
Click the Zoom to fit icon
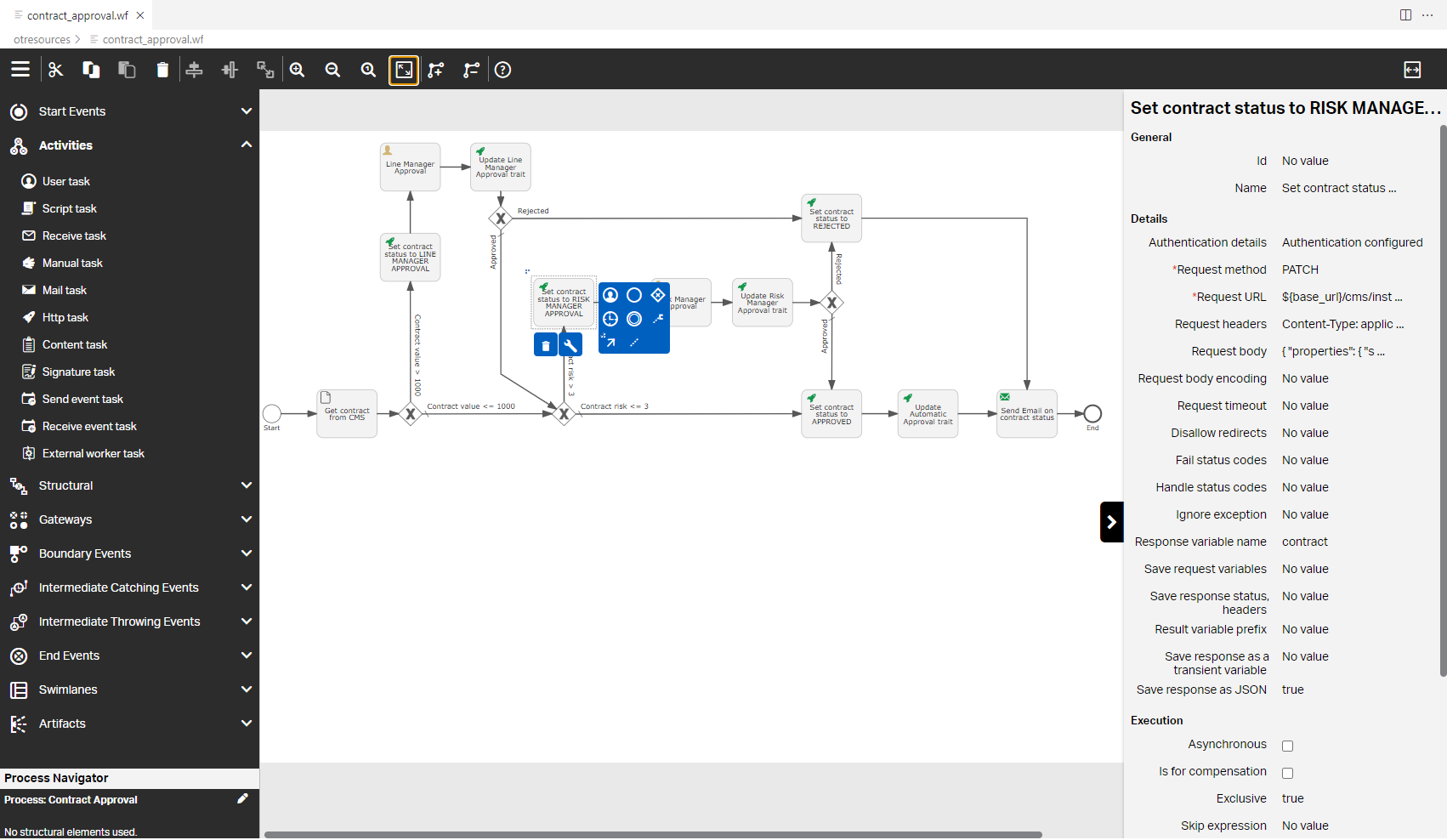click(x=404, y=70)
